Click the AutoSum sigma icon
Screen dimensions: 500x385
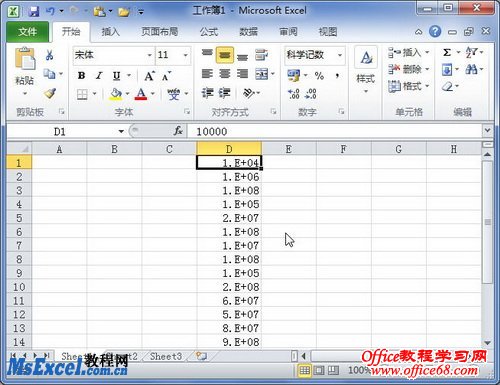point(447,52)
